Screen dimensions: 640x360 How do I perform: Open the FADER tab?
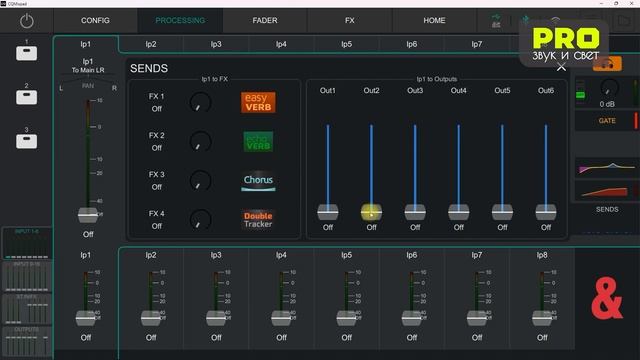coord(265,20)
